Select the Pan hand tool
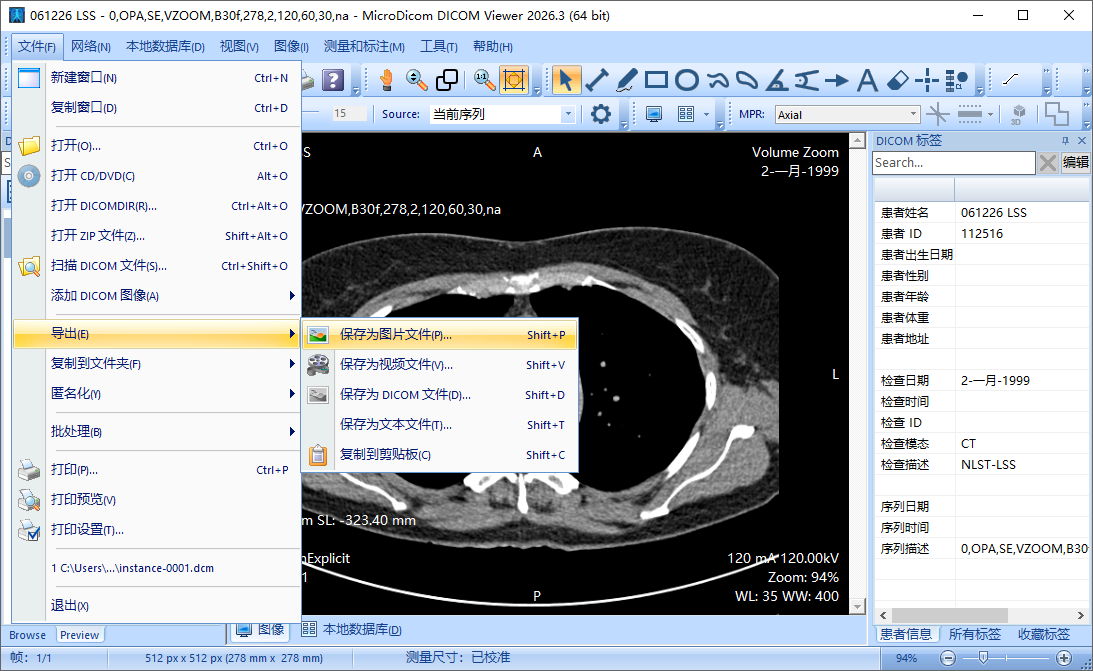The height and width of the screenshot is (671, 1093). click(386, 80)
